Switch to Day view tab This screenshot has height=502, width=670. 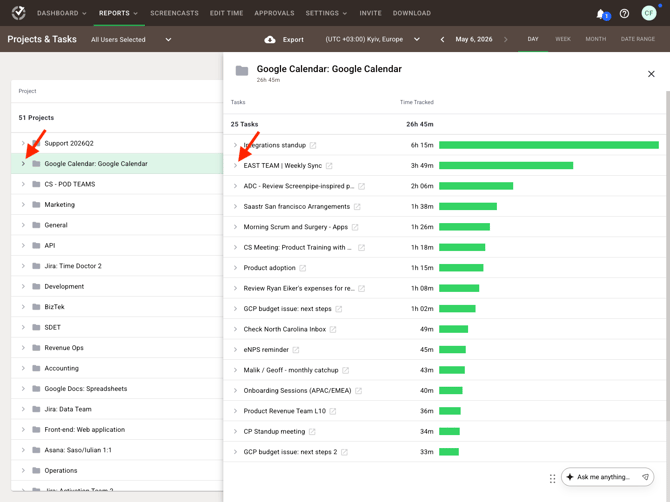coord(533,39)
